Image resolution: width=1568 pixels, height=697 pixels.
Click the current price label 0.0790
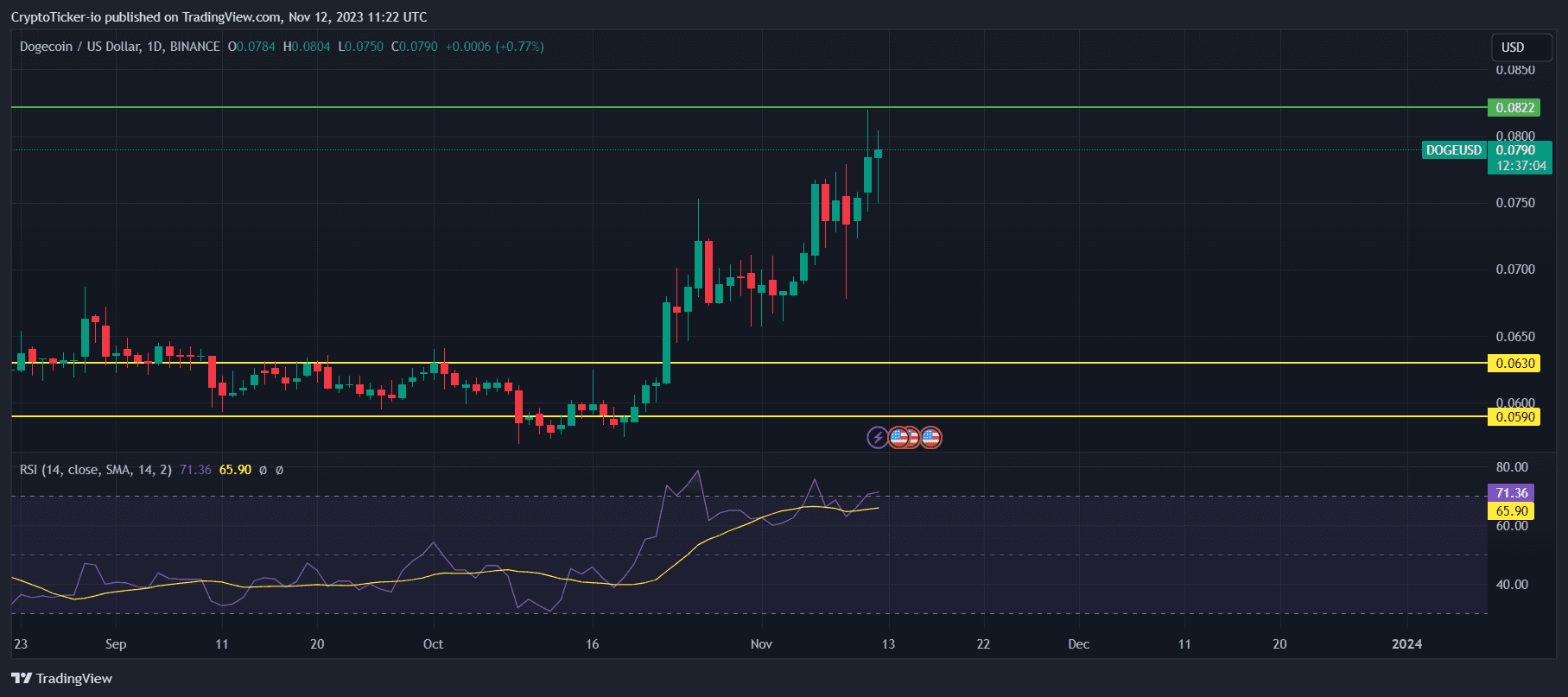1515,150
